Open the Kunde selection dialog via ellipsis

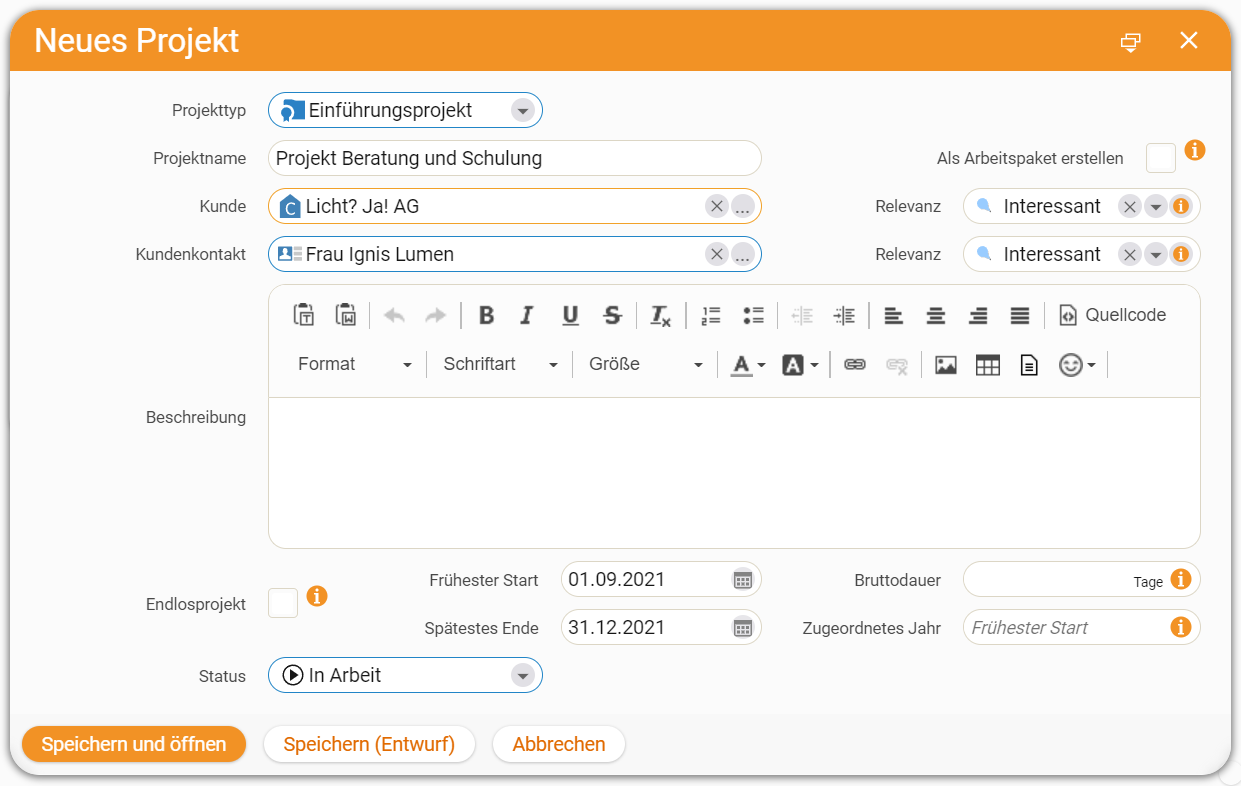(742, 206)
